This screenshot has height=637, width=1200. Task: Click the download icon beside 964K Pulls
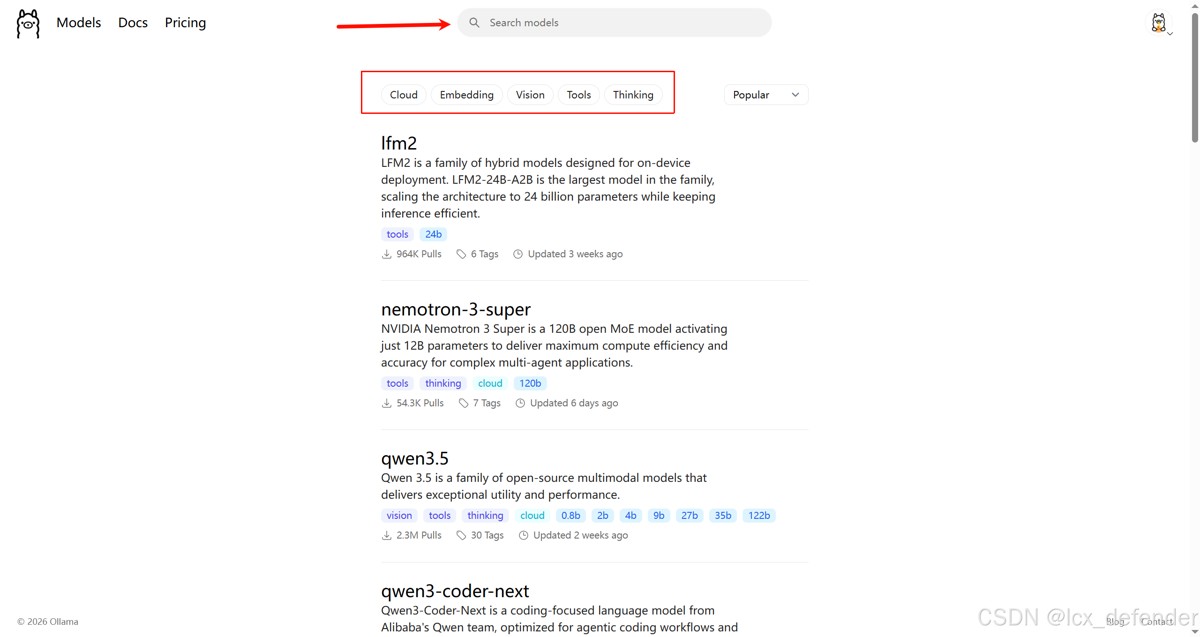click(x=386, y=254)
